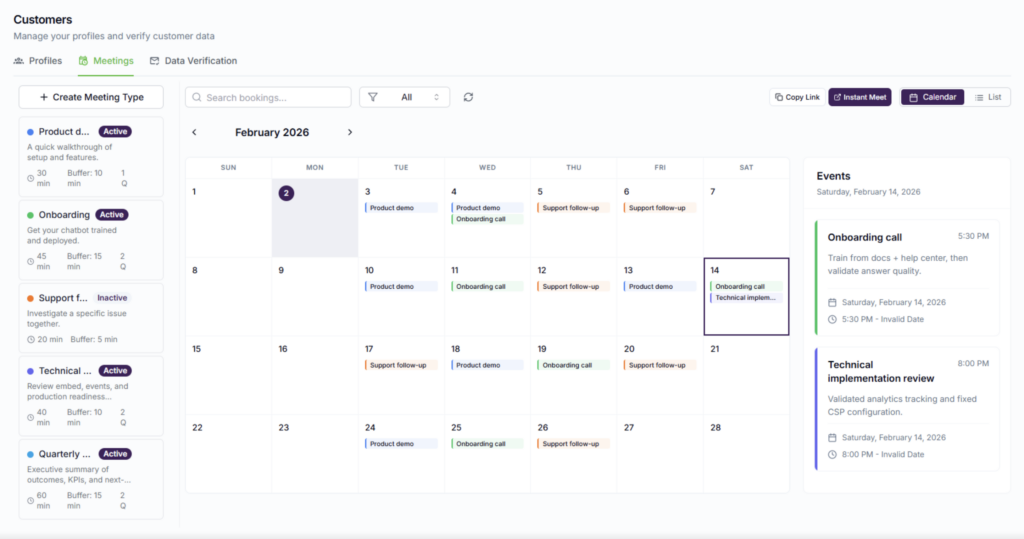Open Product demo event on February 13

tap(660, 287)
